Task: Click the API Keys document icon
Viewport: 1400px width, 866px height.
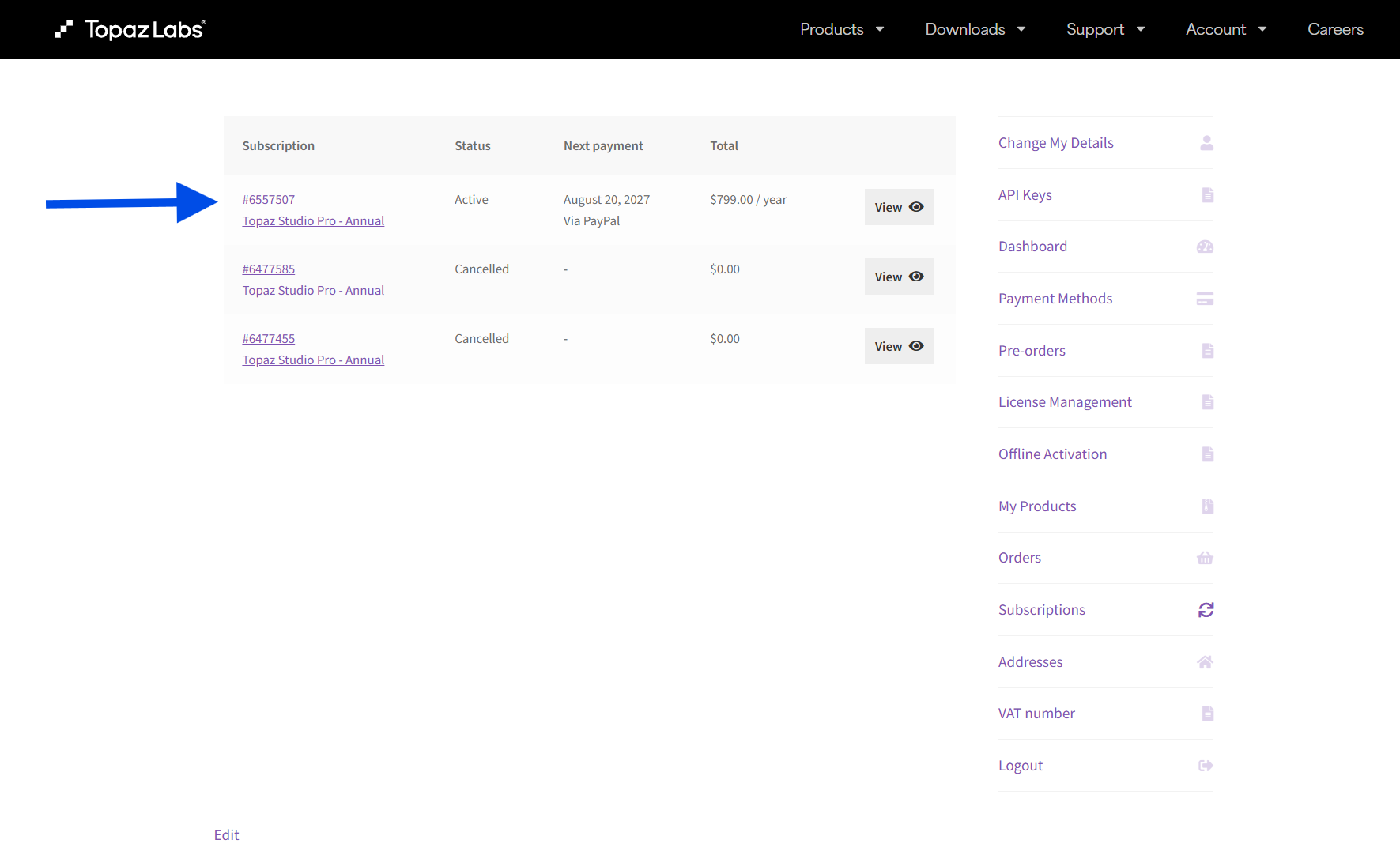Action: click(x=1207, y=195)
